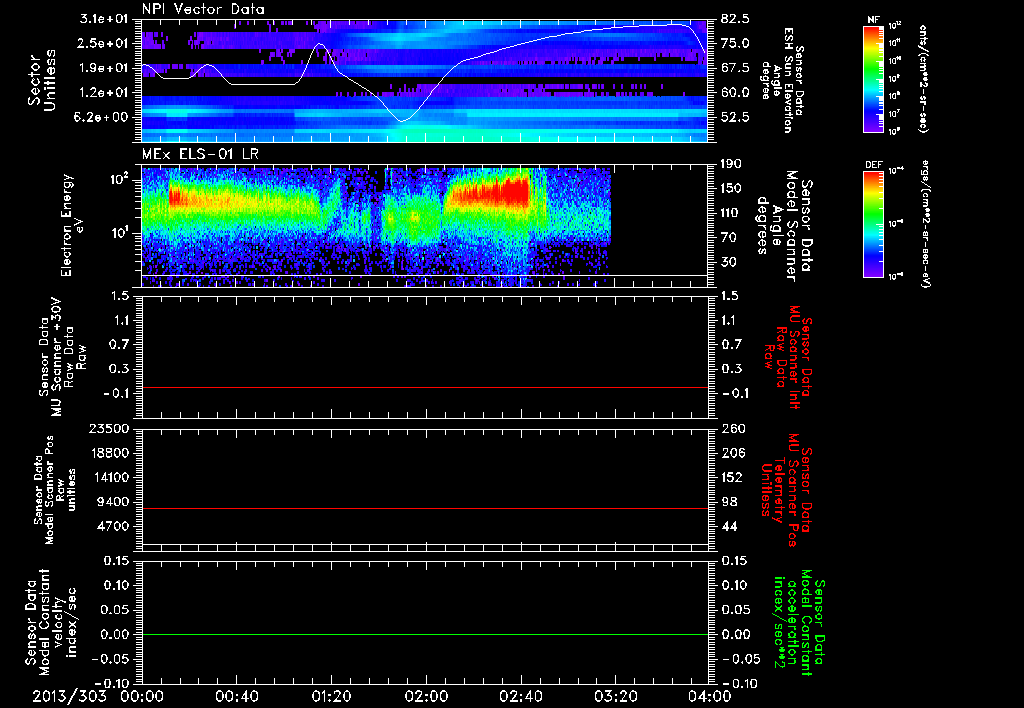Viewport: 1024px width, 708px height.
Task: Click the 67.5 sun elevation tick label
Action: (735, 68)
